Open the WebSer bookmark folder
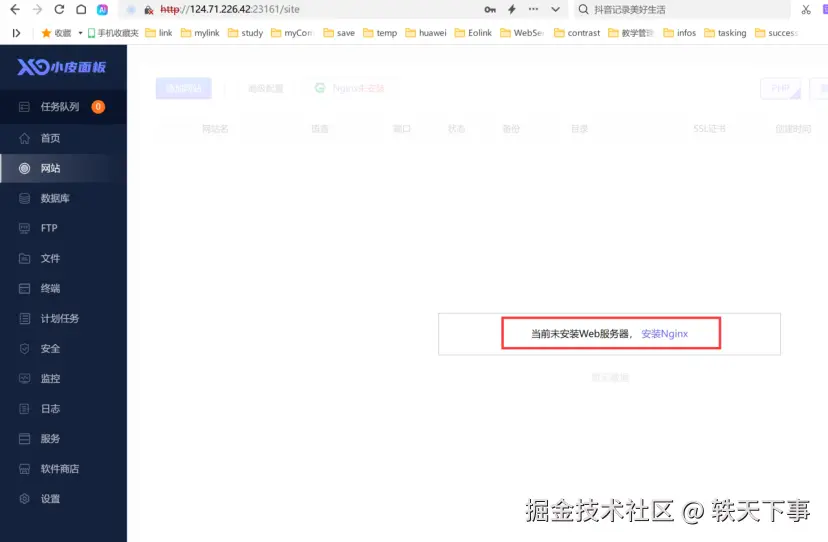828x542 pixels. pos(522,33)
